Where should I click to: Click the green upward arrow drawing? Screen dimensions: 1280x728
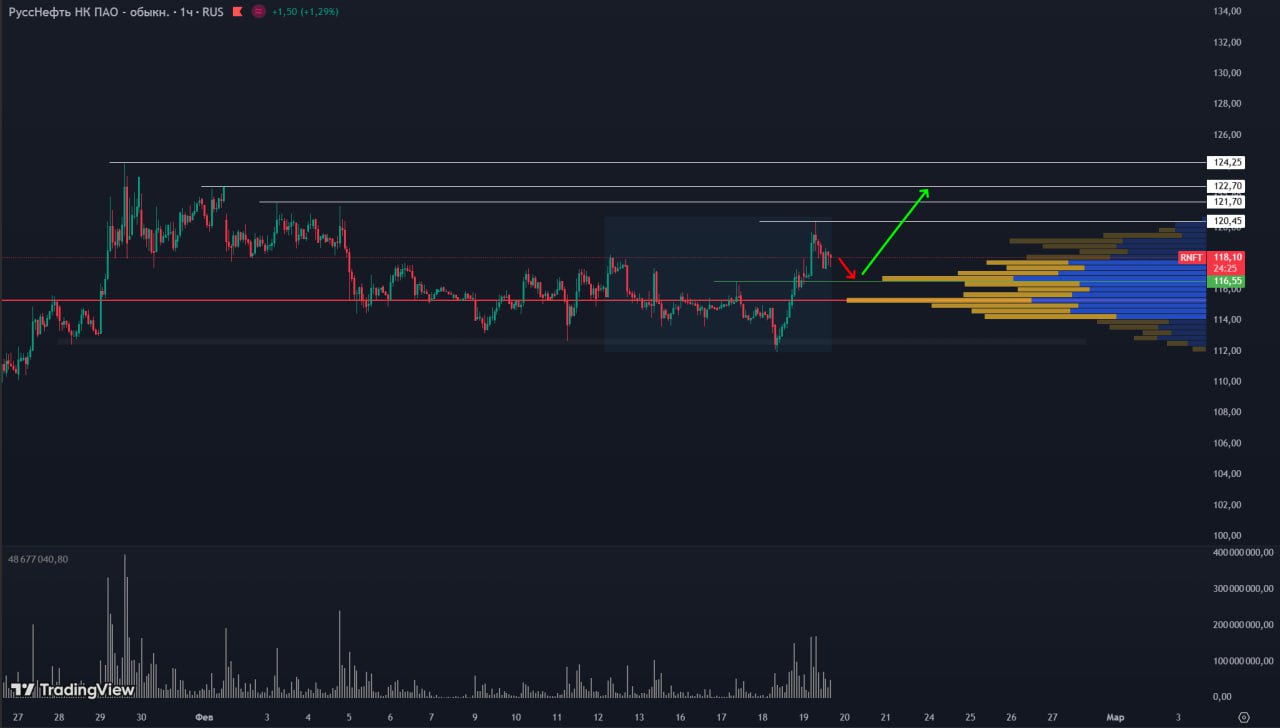pyautogui.click(x=896, y=231)
